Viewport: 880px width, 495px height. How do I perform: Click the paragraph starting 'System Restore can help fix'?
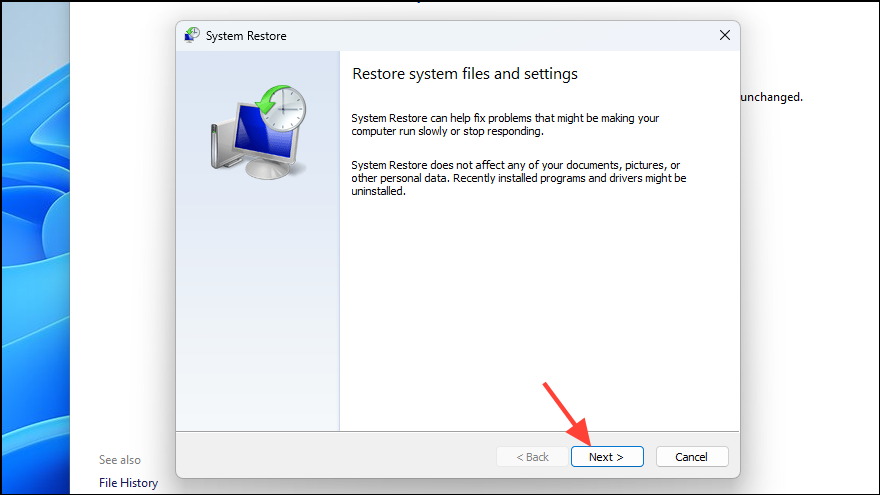(x=505, y=125)
